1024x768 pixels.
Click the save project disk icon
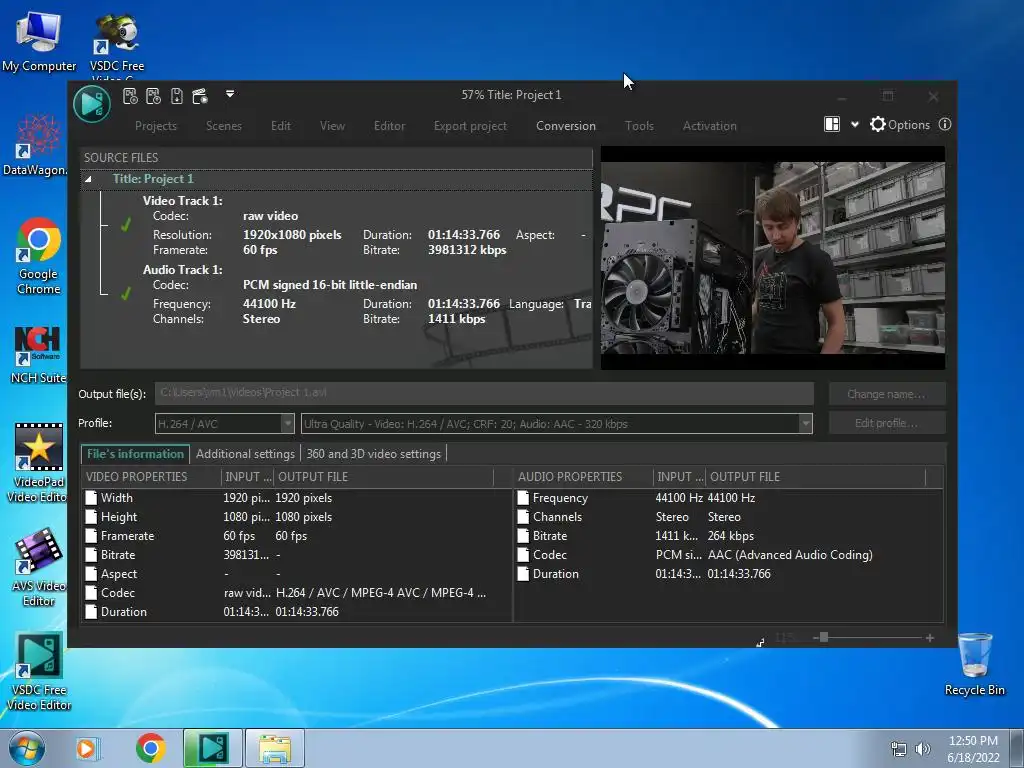177,97
